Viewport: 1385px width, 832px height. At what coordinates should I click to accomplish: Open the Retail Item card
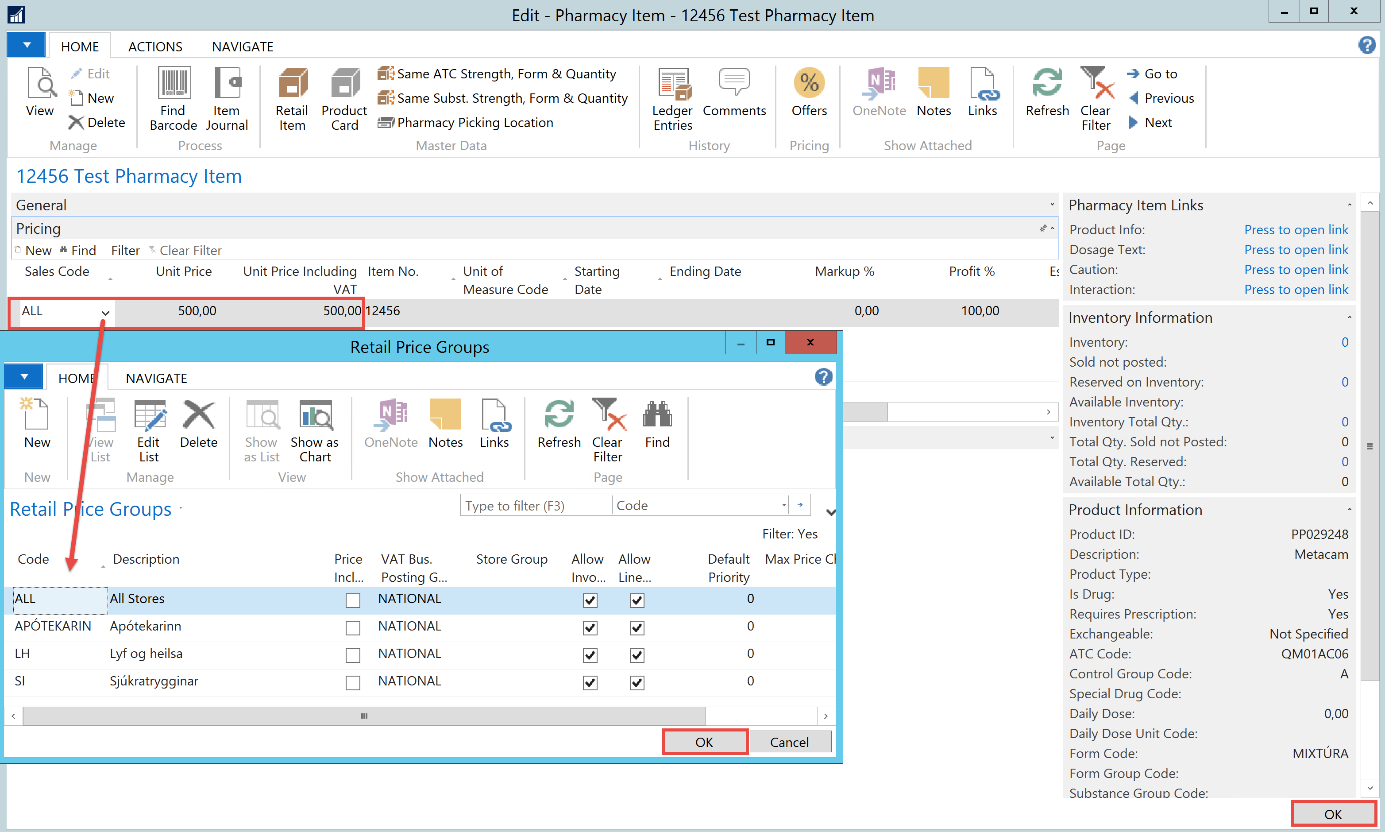[292, 99]
